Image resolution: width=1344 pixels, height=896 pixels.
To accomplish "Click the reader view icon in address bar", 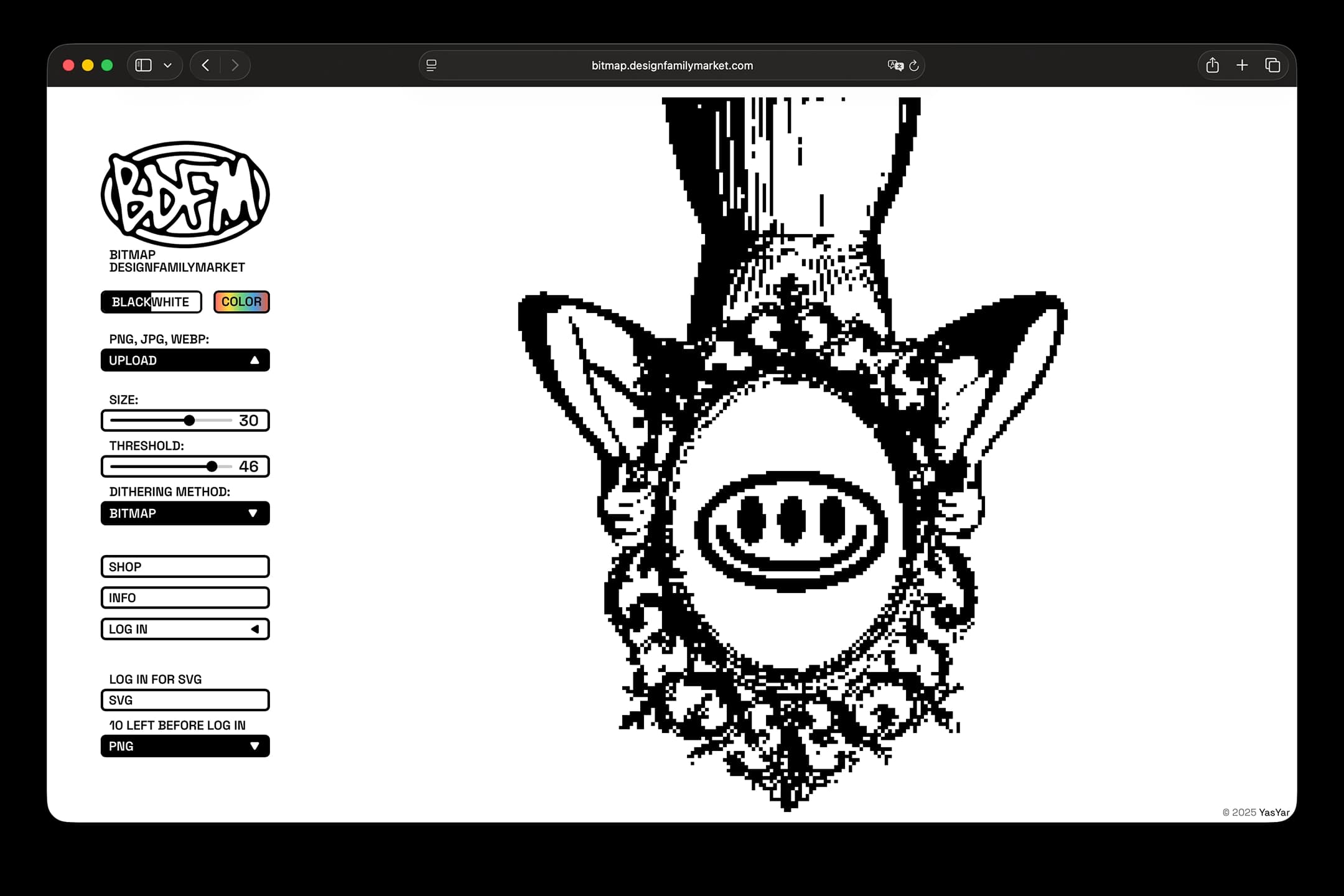I will click(x=431, y=65).
